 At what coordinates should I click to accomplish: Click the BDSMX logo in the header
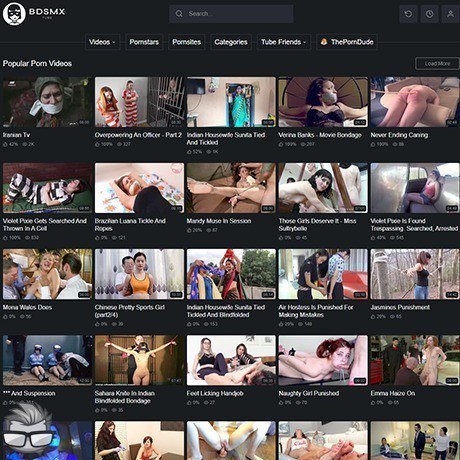34,14
